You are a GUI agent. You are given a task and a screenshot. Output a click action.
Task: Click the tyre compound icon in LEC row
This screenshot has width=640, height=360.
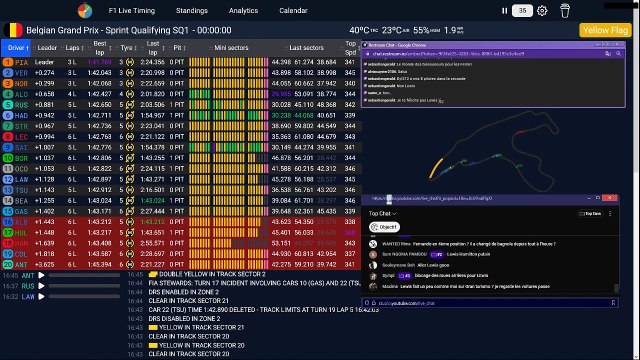(x=130, y=137)
